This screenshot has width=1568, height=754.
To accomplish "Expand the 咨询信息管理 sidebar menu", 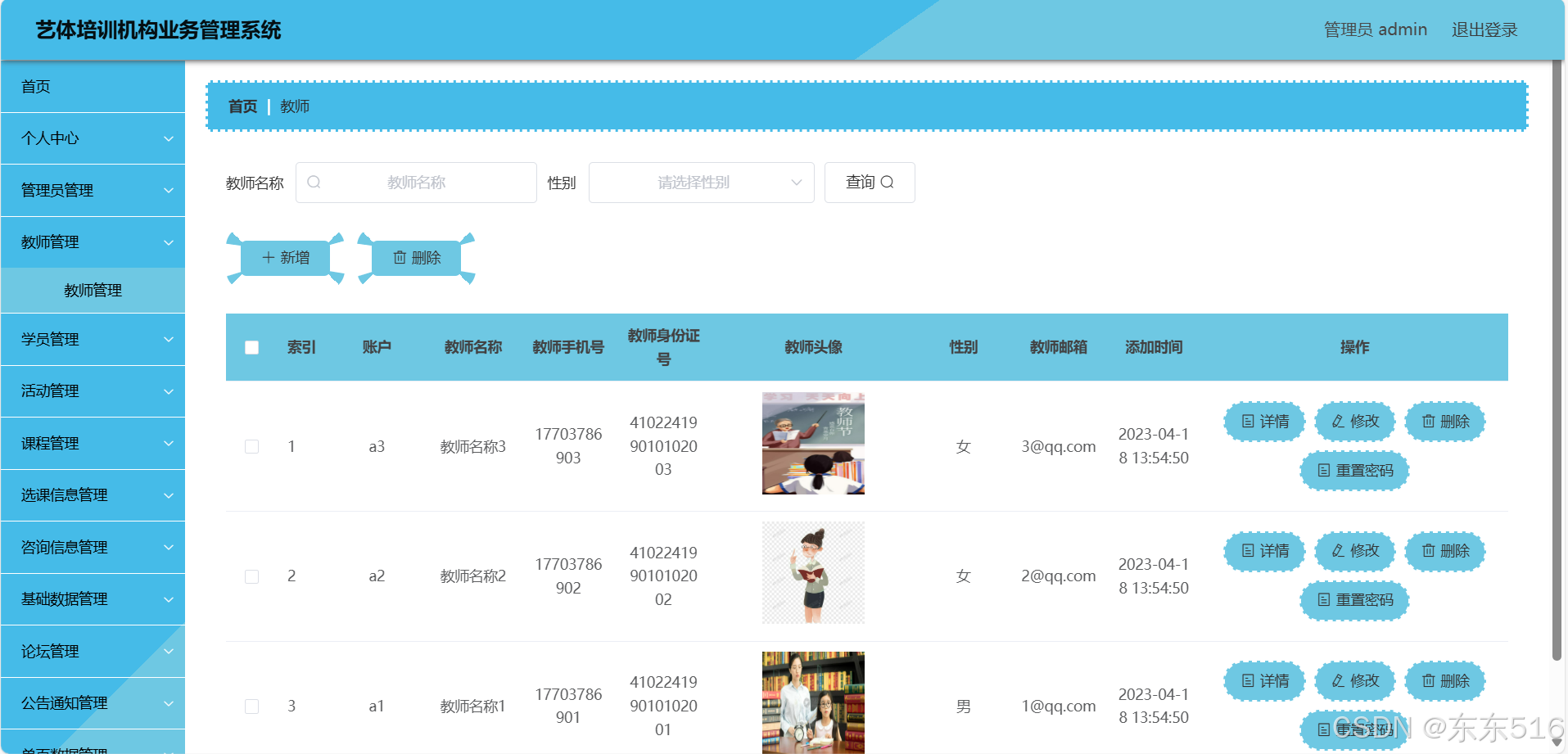I will [x=93, y=548].
